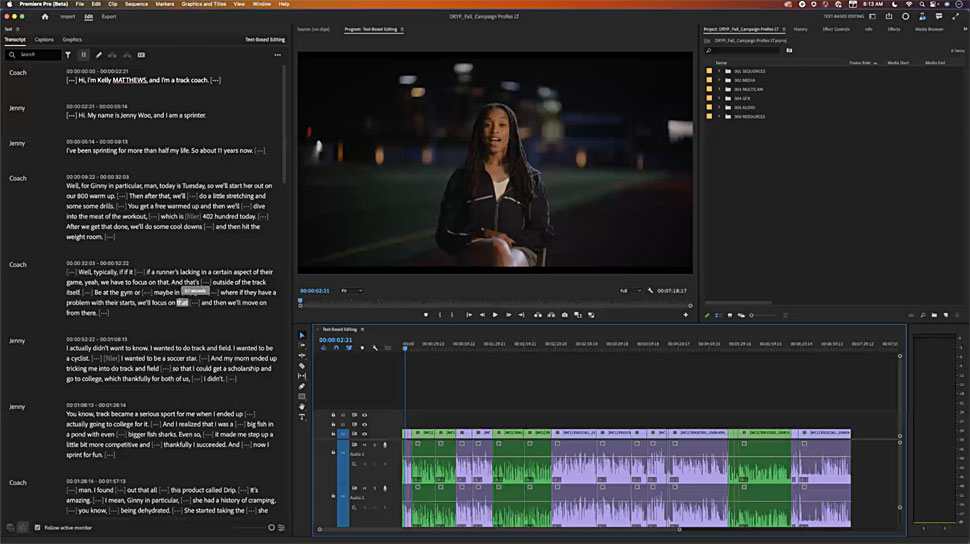Open the Quick Export share icon

pyautogui.click(x=888, y=17)
